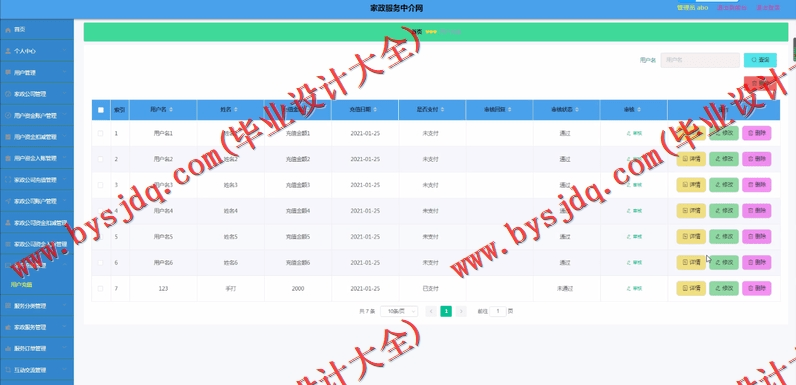Expand the 互动交流管理 sidebar menu
The height and width of the screenshot is (385, 796).
37,370
